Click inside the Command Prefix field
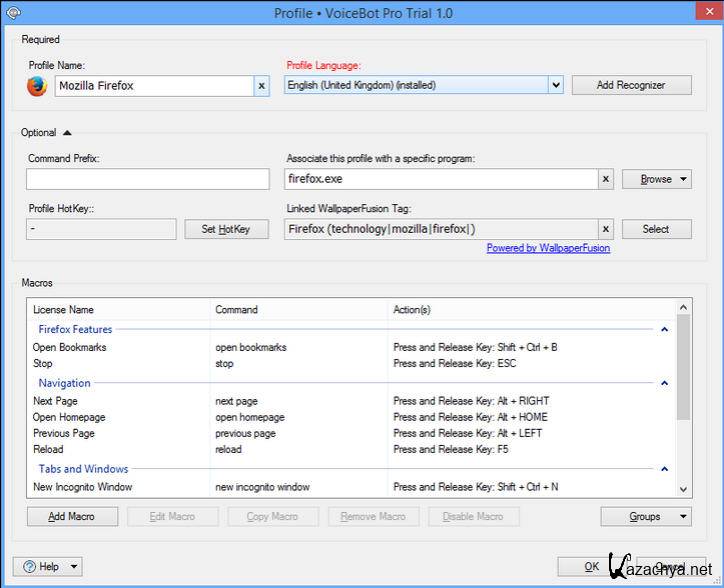 tap(148, 179)
